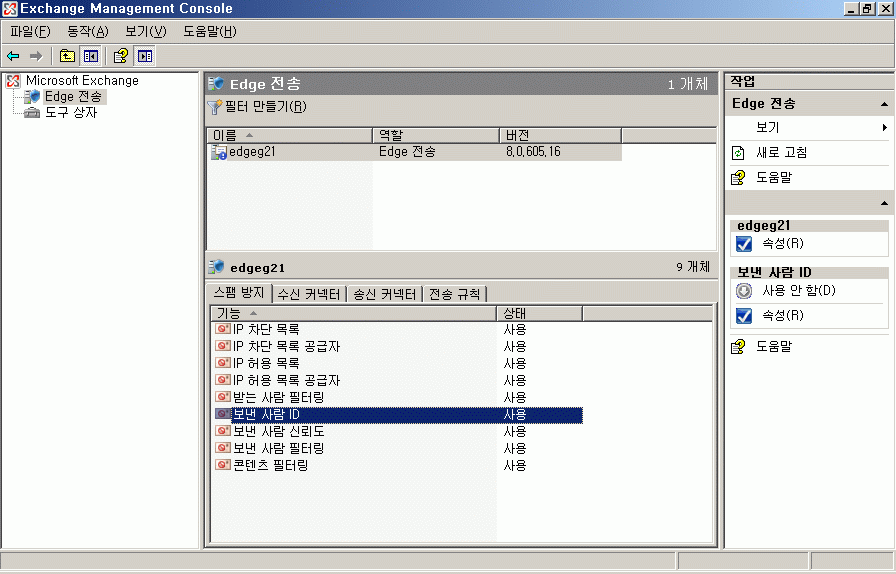Click the Up one level folder icon
The image size is (896, 574).
(67, 56)
